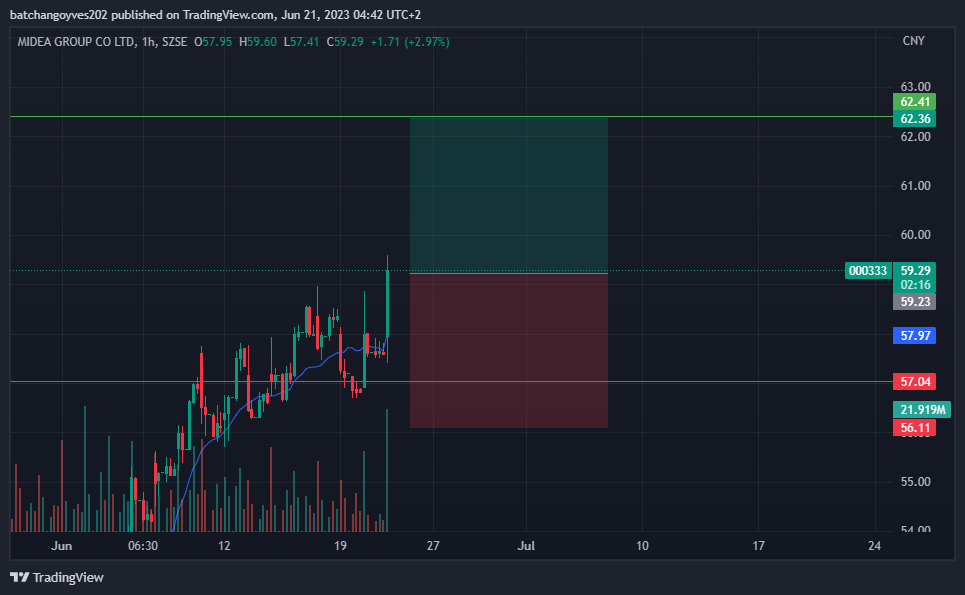The image size is (965, 595).
Task: Click the 06:30 time axis label
Action: (x=143, y=546)
